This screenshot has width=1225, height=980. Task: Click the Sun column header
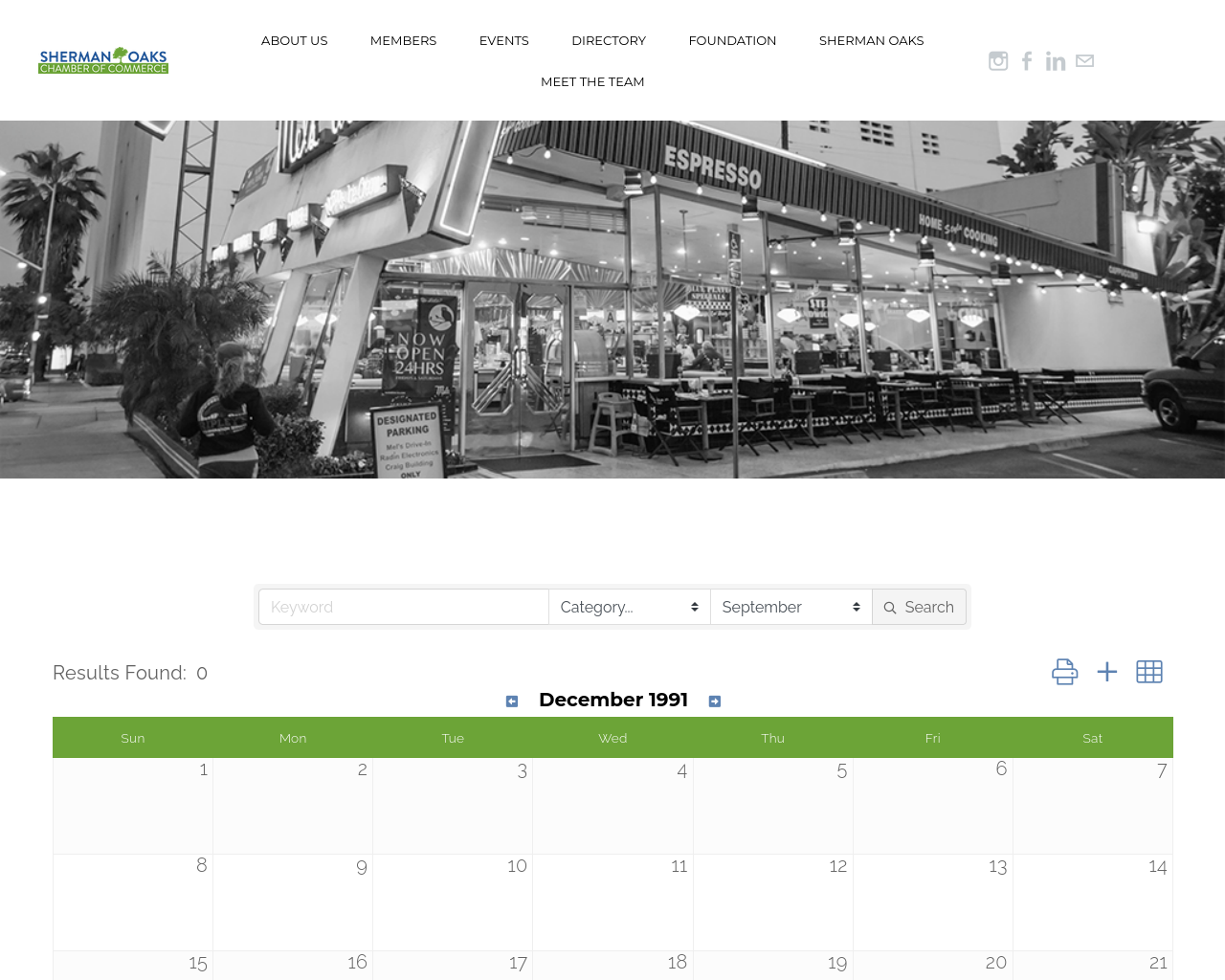(133, 738)
